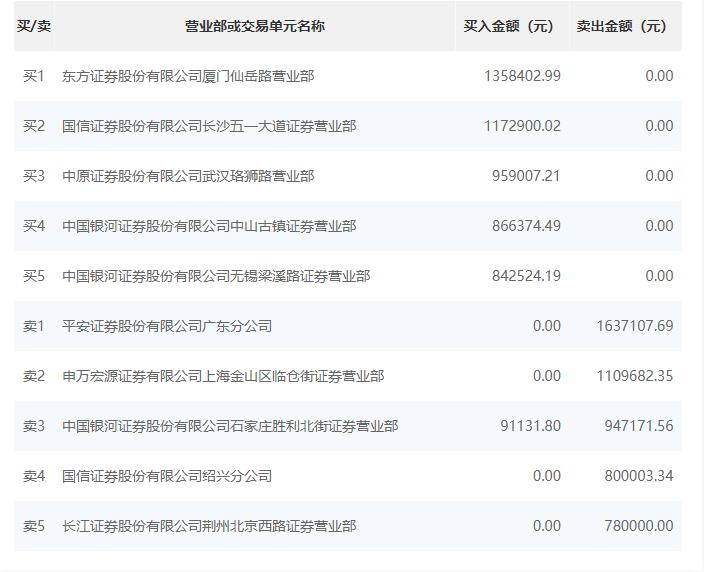Click the 买/卖 column header
Viewport: 704px width, 572px height.
pyautogui.click(x=34, y=26)
